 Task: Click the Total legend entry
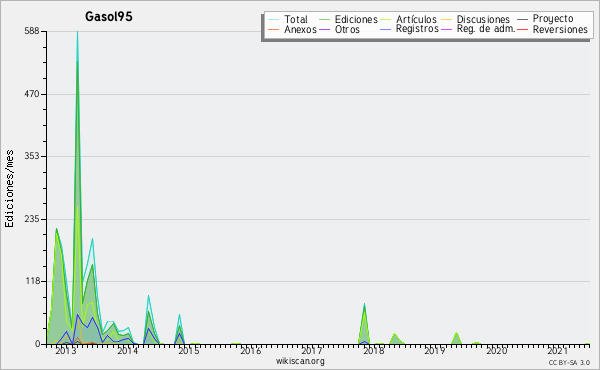[x=288, y=19]
